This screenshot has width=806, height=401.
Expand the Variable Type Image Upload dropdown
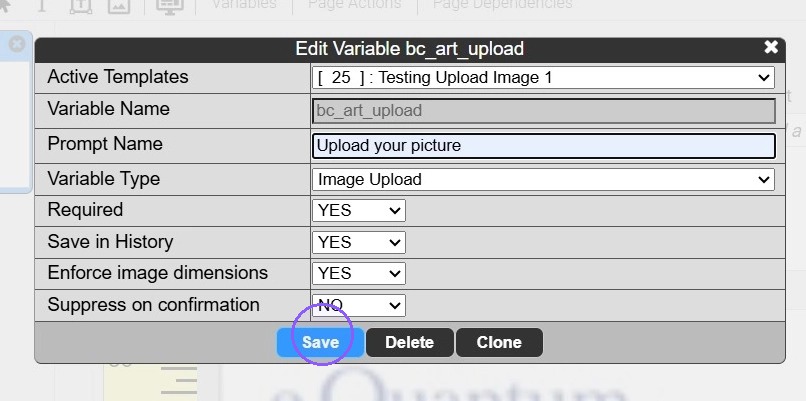[543, 179]
